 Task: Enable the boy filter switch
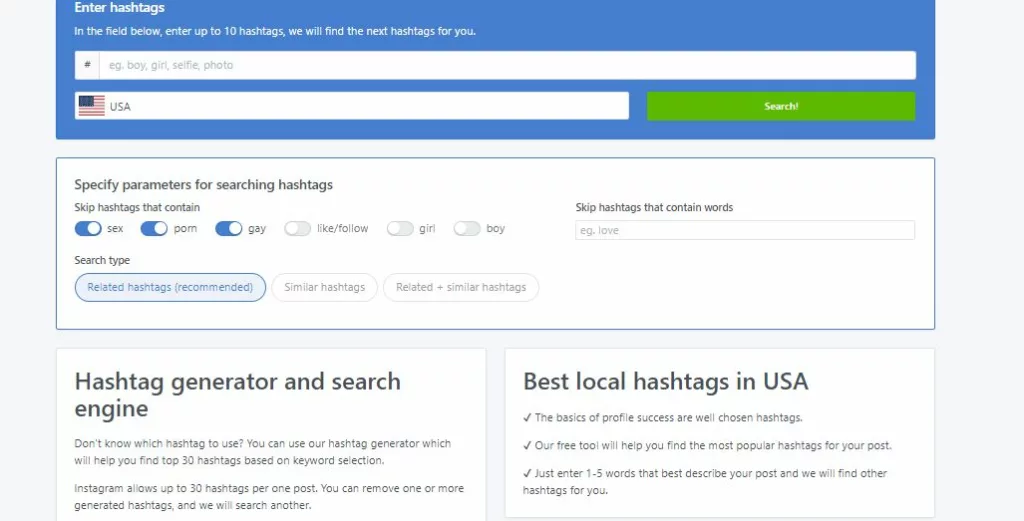tap(467, 229)
